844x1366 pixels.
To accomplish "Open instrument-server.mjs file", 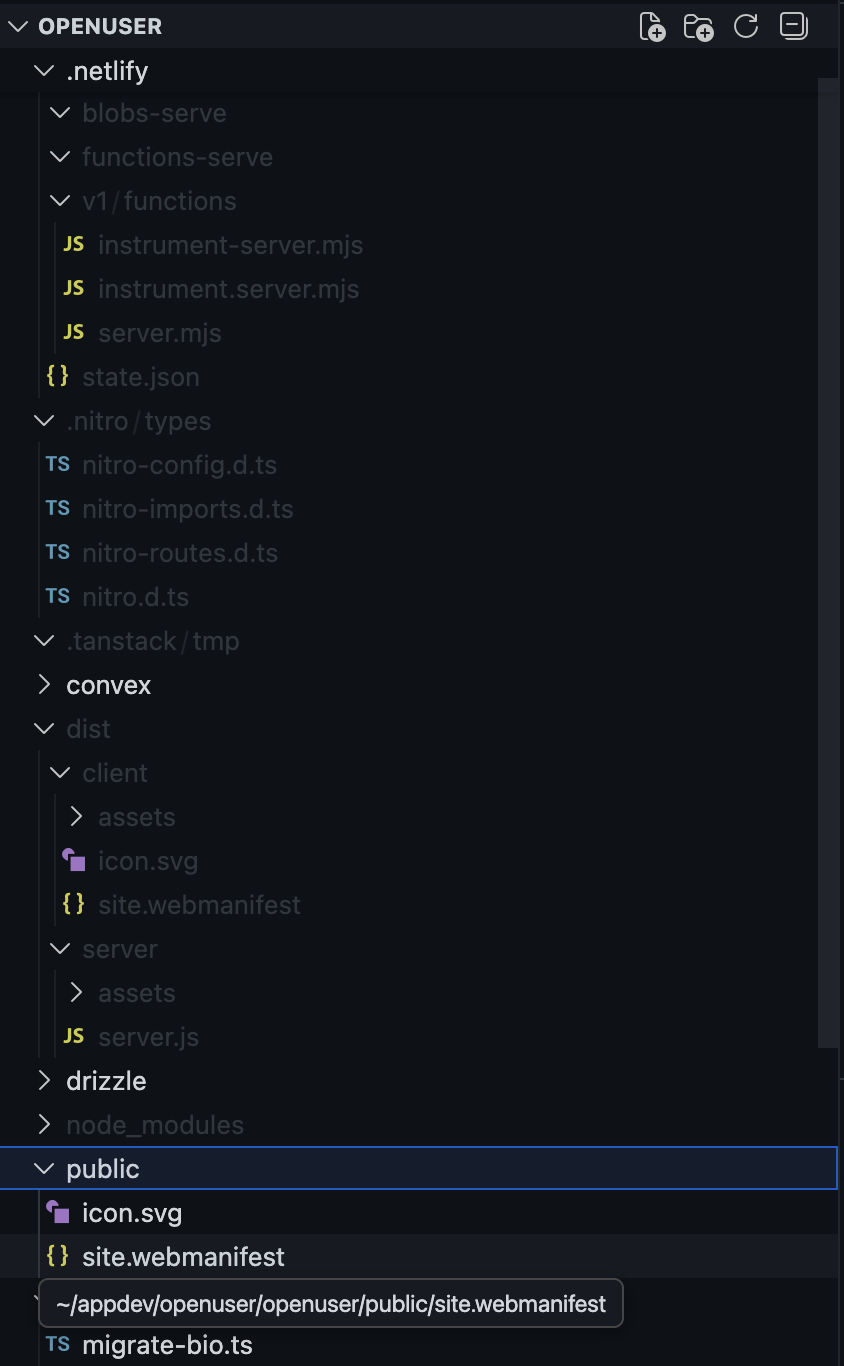I will pyautogui.click(x=230, y=245).
